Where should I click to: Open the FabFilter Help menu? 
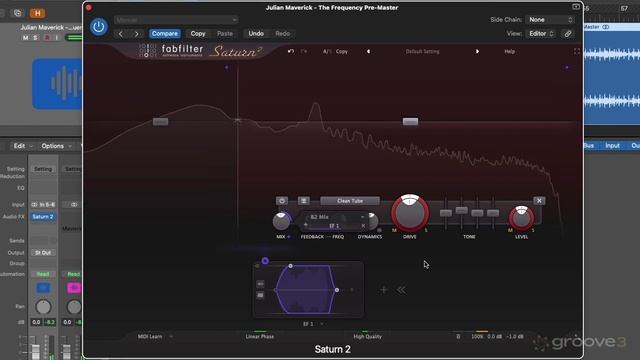pos(509,51)
